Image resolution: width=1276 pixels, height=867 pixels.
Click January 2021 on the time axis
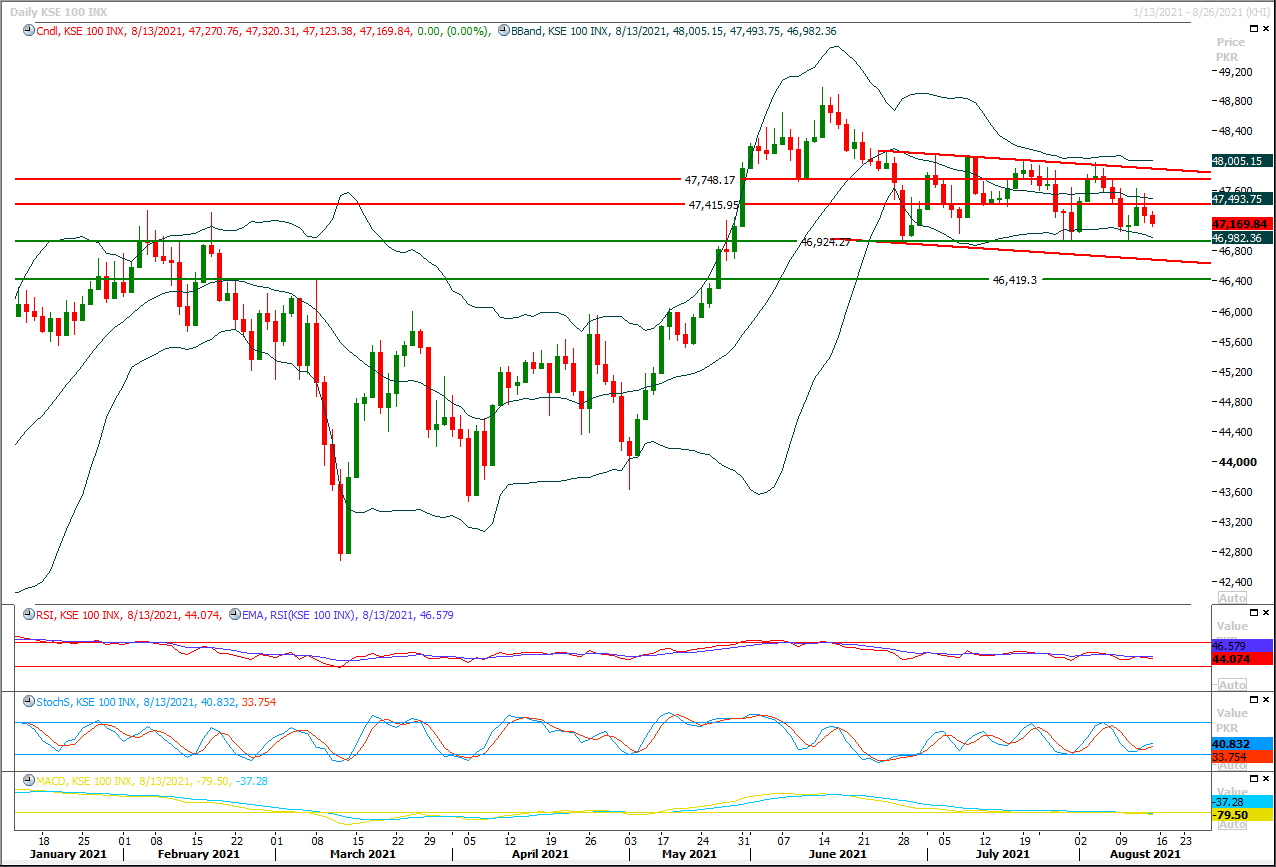coord(68,854)
